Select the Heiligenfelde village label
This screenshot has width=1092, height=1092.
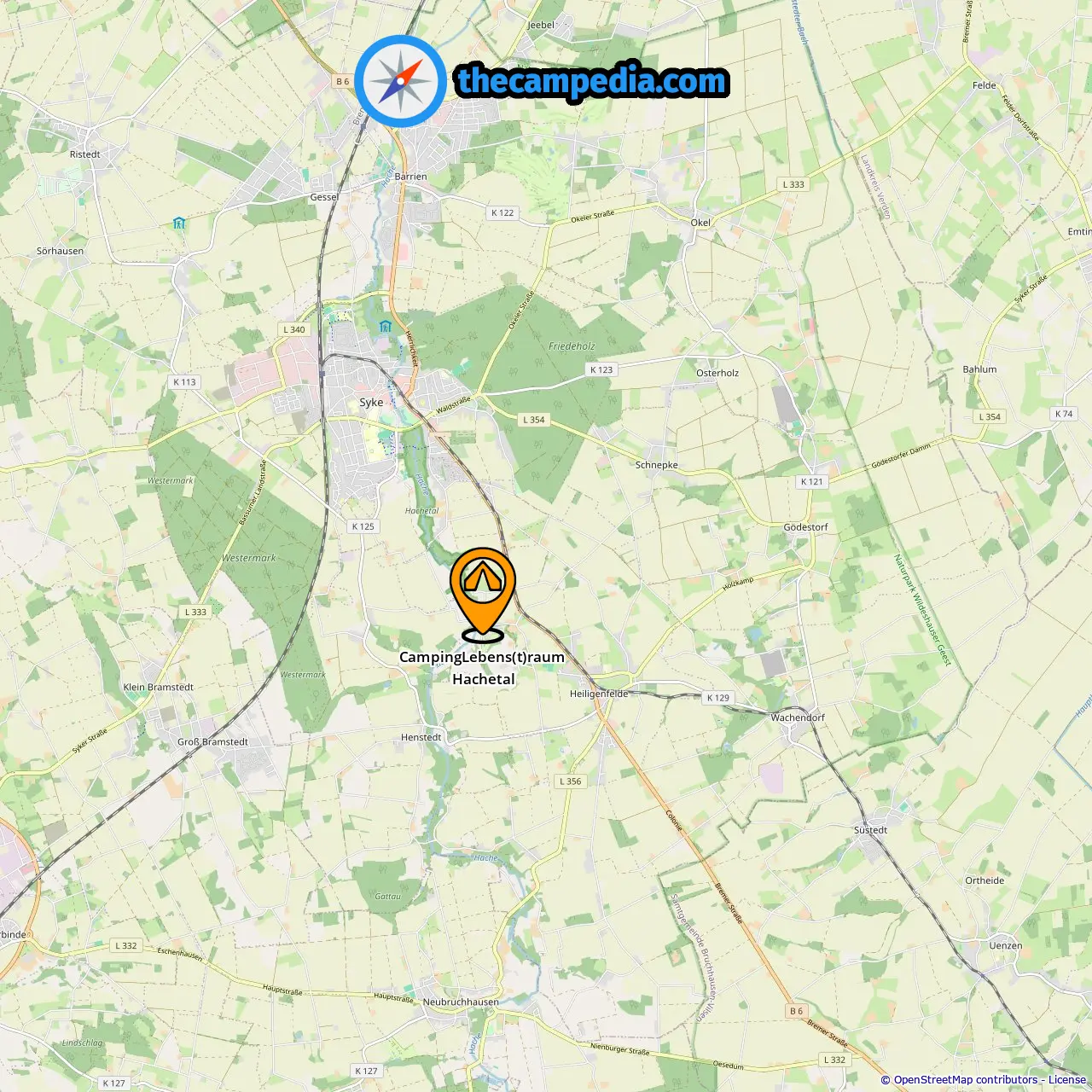pyautogui.click(x=599, y=694)
